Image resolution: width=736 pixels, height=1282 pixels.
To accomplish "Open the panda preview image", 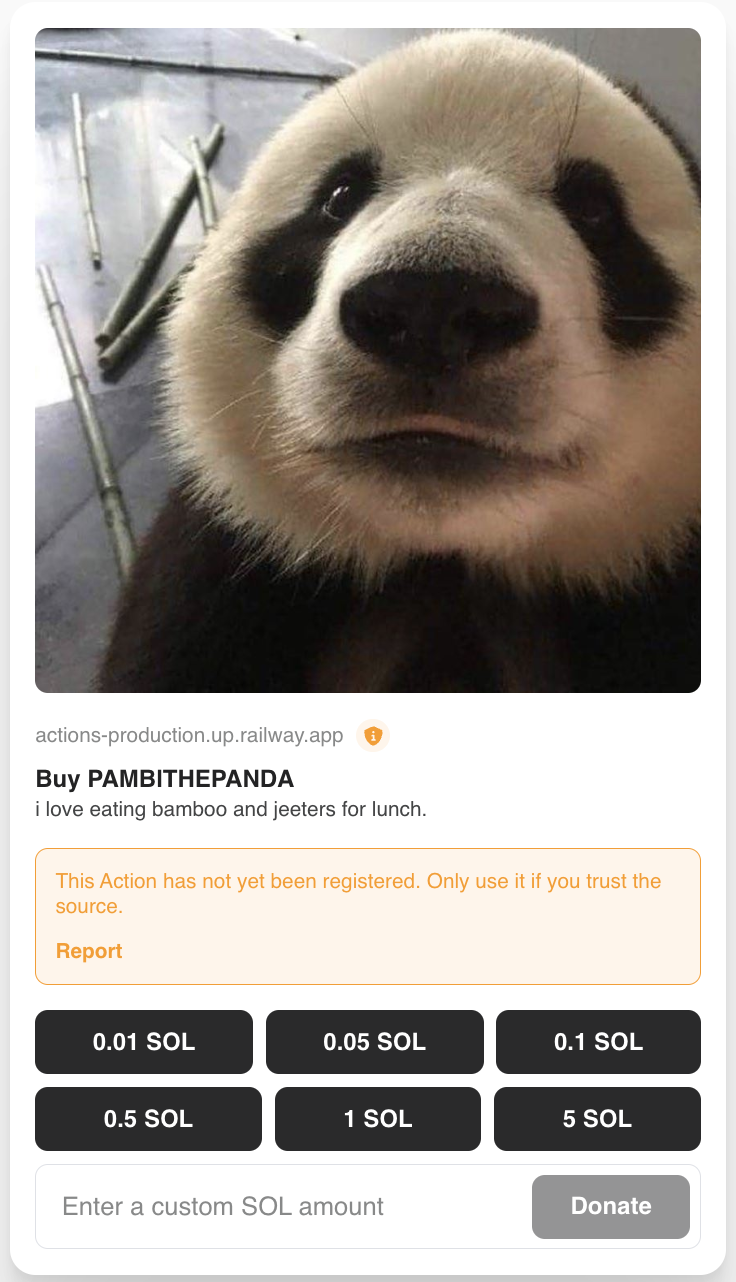I will [x=368, y=360].
